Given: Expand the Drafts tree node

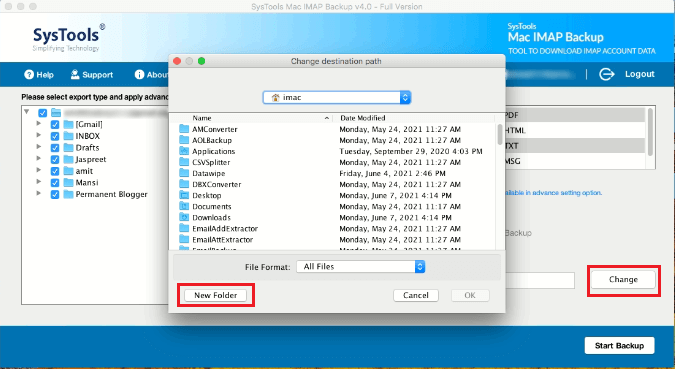Looking at the screenshot, I should (x=39, y=147).
